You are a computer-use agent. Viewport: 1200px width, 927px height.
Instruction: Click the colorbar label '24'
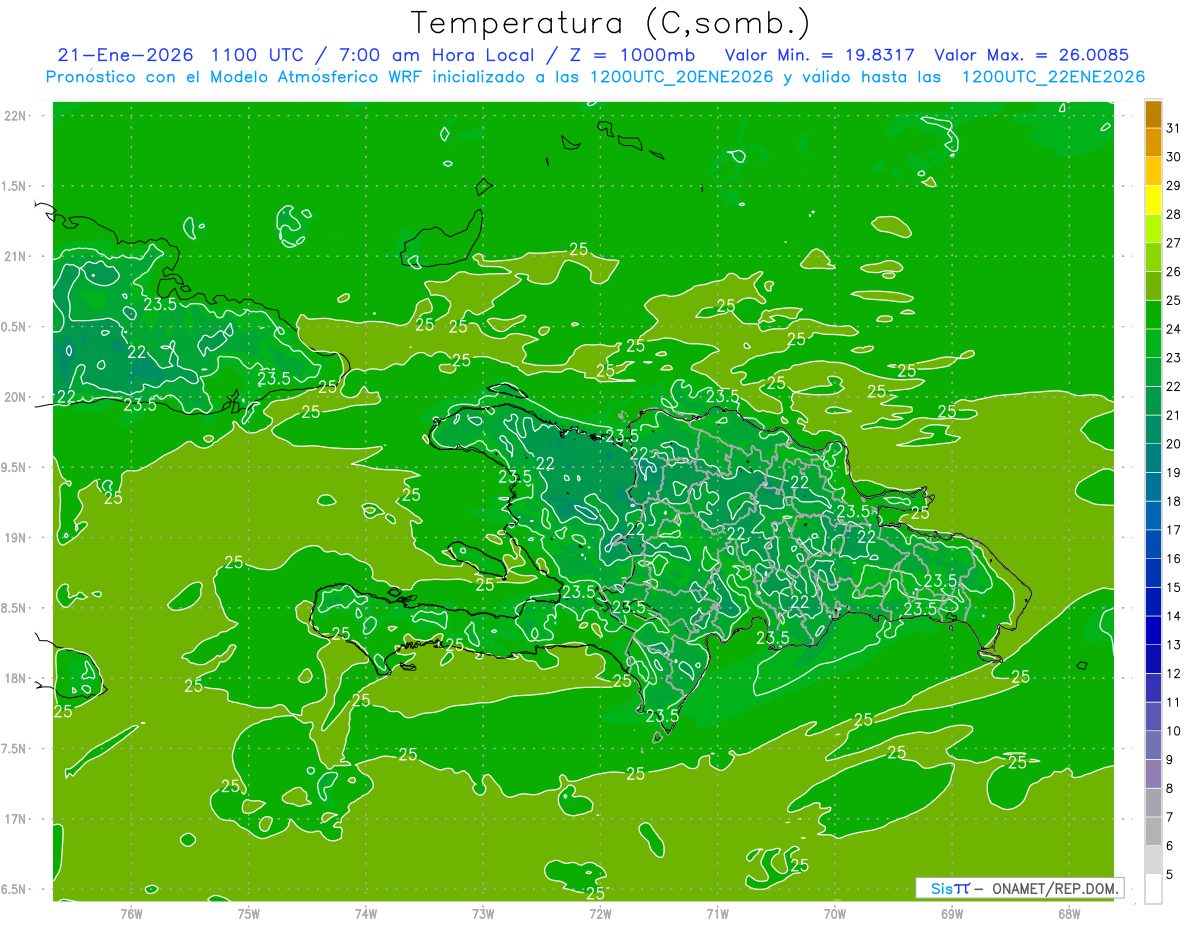click(1173, 329)
